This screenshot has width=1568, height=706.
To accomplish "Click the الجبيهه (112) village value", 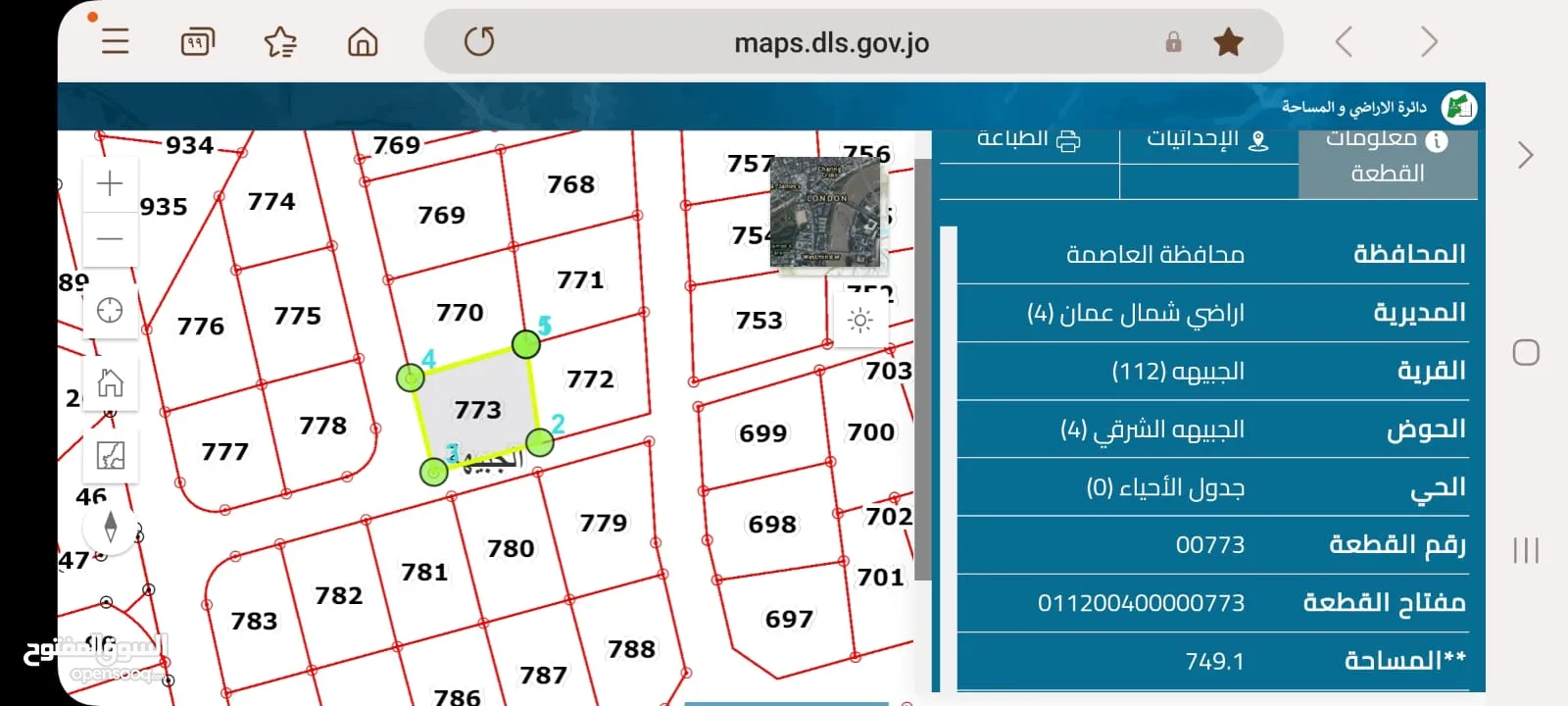I will [x=1178, y=372].
